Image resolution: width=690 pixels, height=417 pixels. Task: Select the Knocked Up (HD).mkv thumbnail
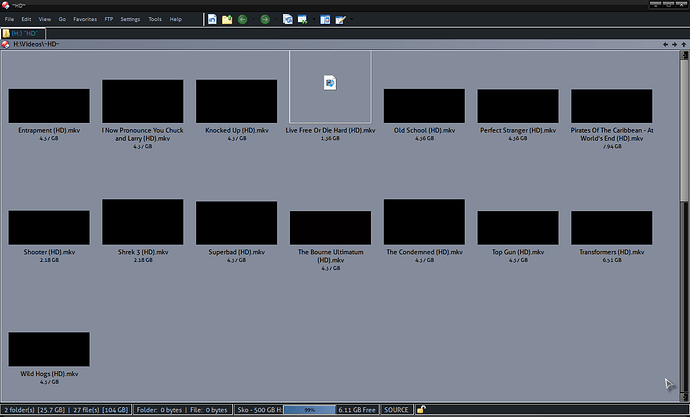coord(236,101)
